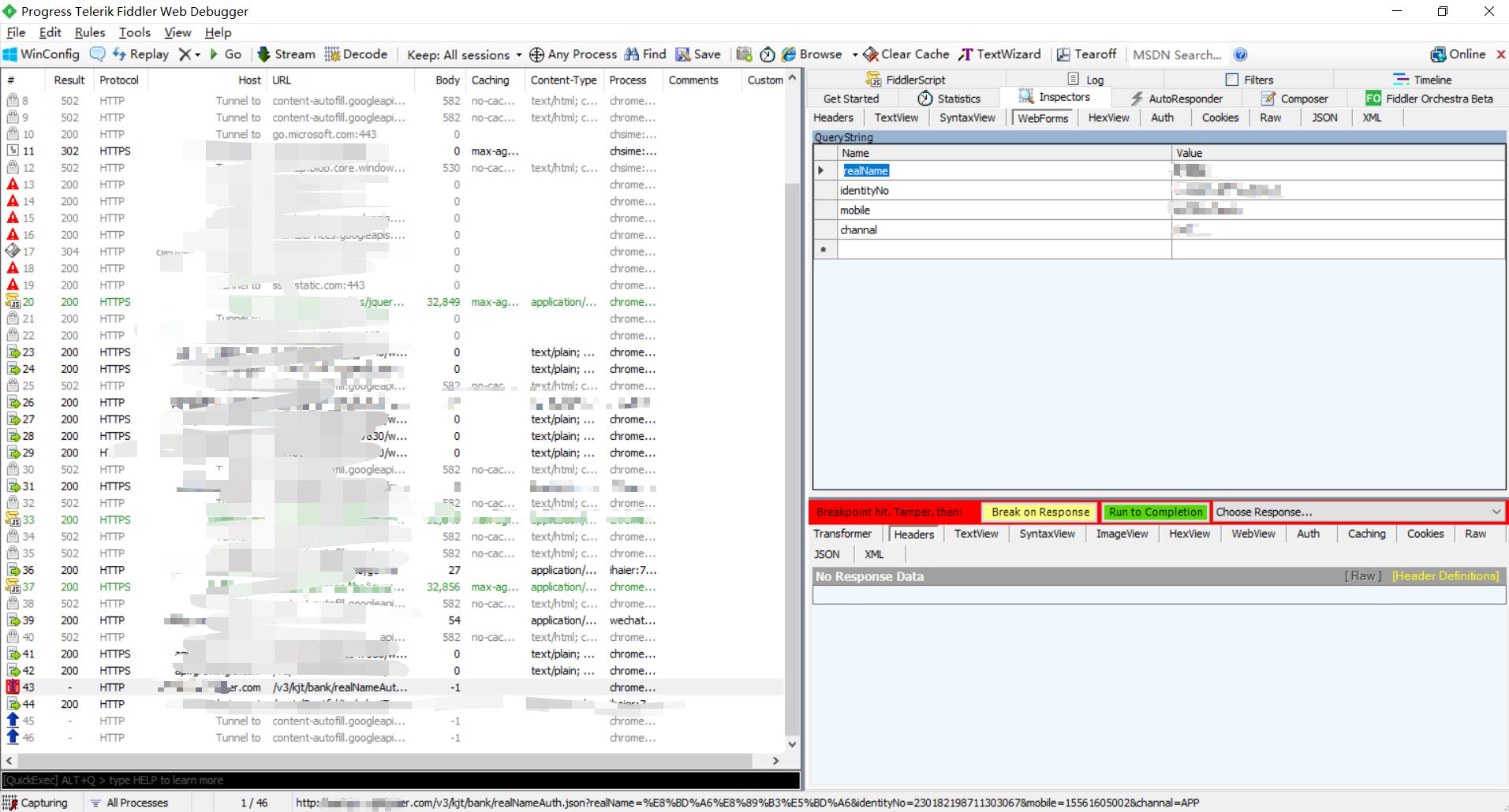Viewport: 1509px width, 812px height.
Task: Click the Online status indicator
Action: [x=1458, y=54]
